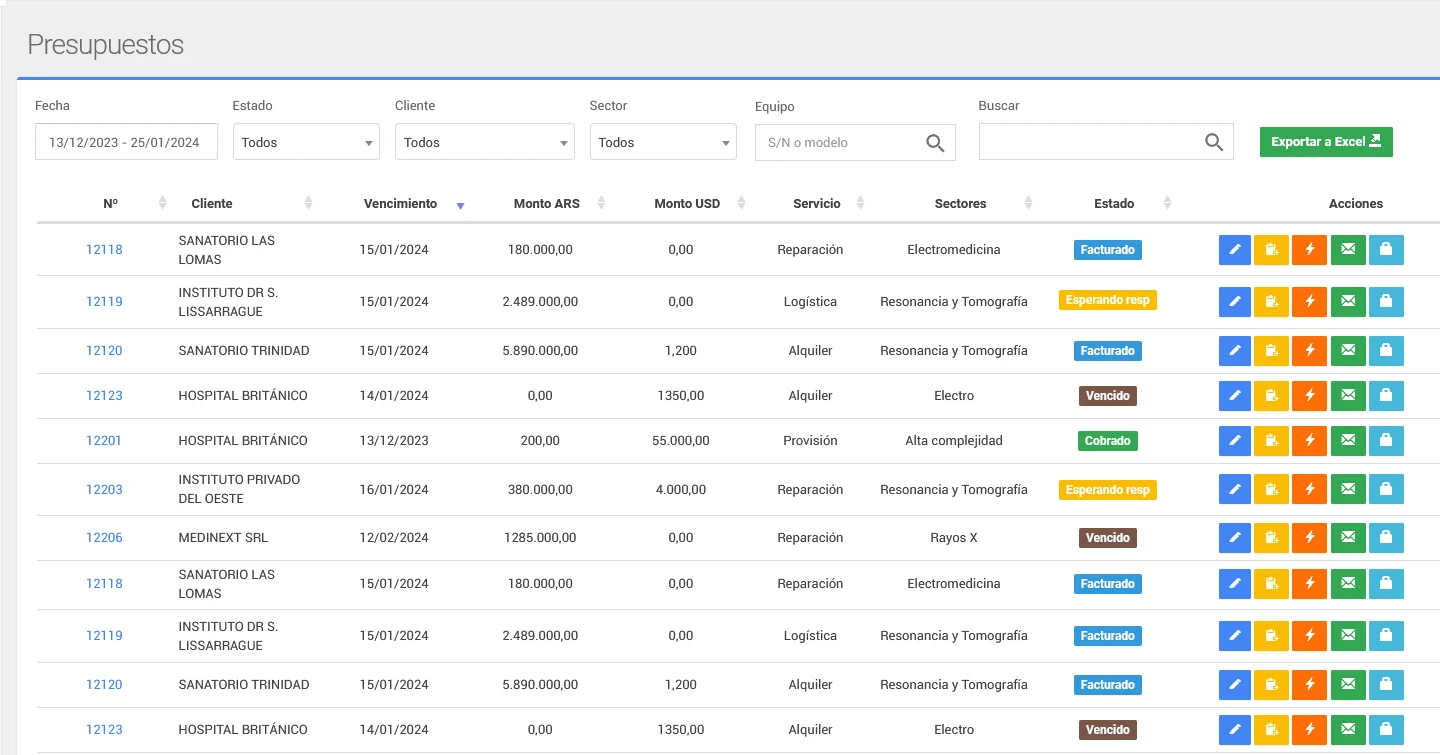Open budget number 12206 link
1440x755 pixels.
[104, 538]
